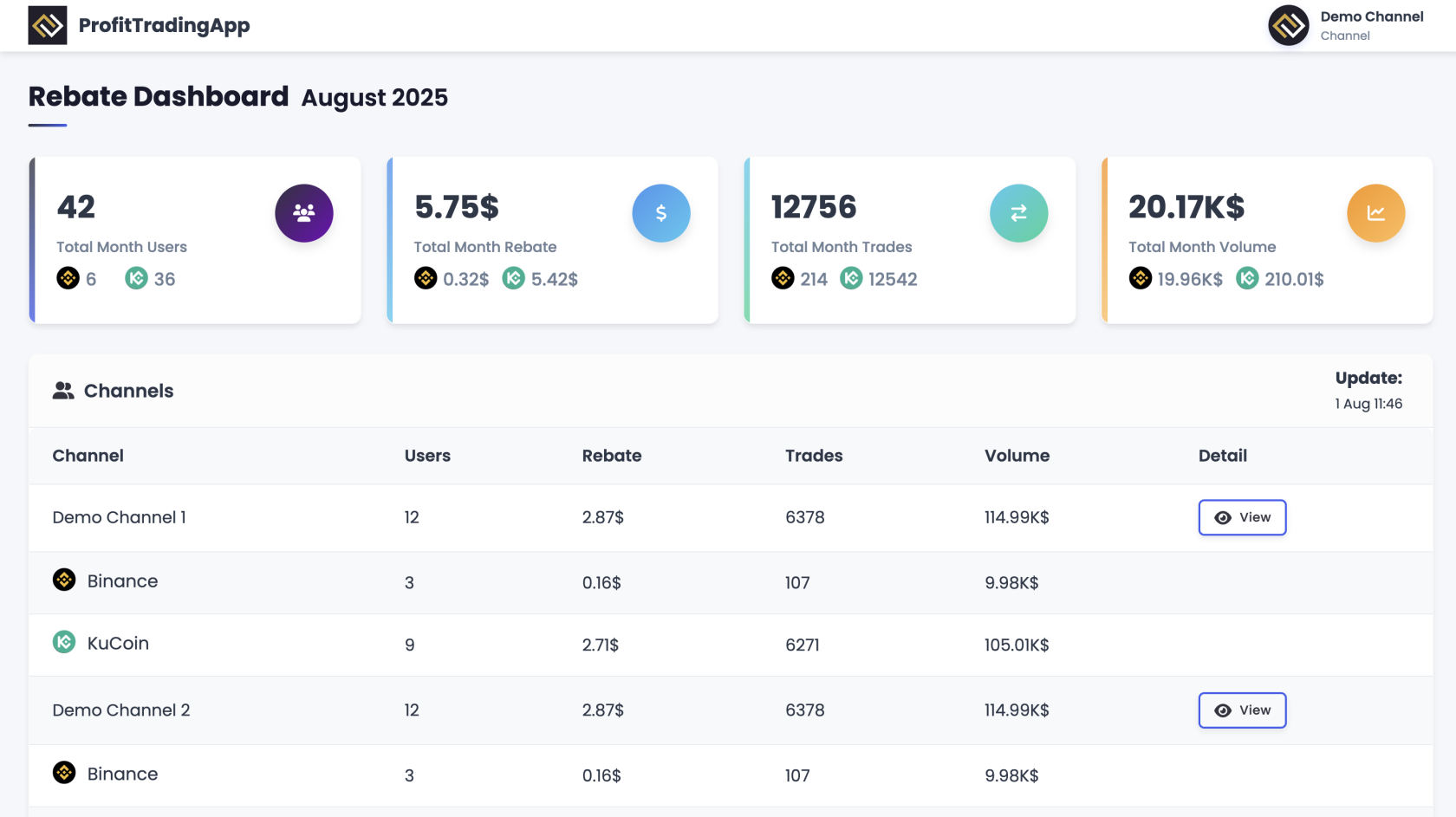The width and height of the screenshot is (1456, 817).
Task: Open the Demo Channel profile avatar
Action: (1288, 25)
